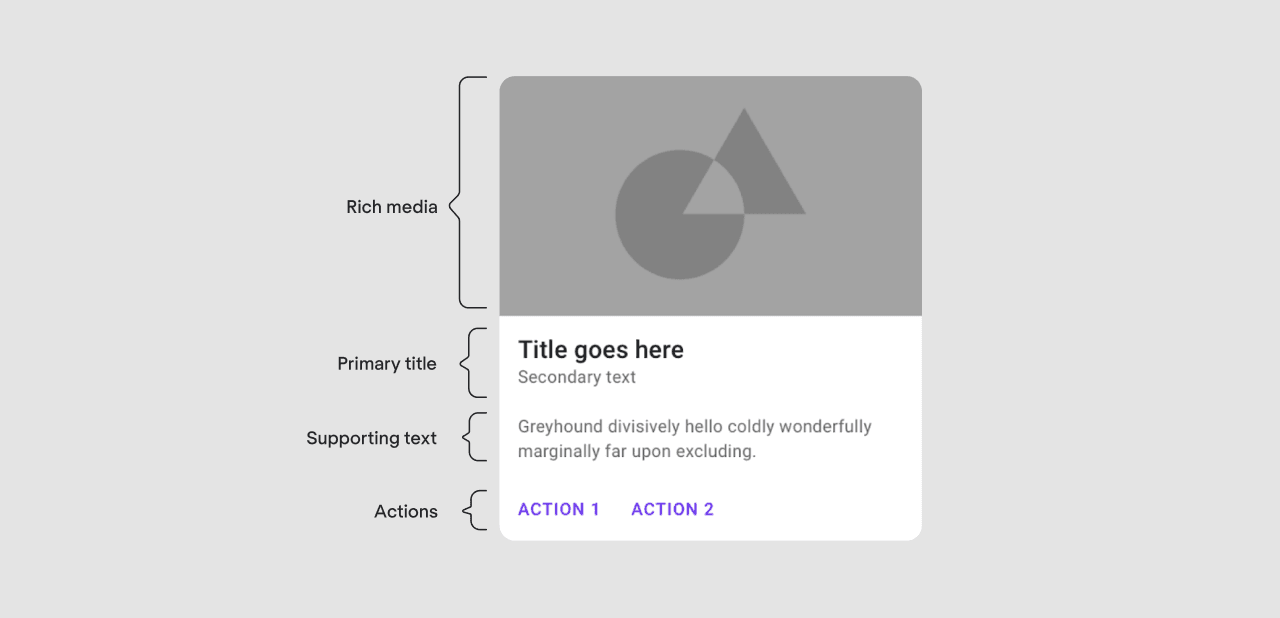Select the Title goes here heading
Viewport: 1280px width, 618px height.
point(601,349)
